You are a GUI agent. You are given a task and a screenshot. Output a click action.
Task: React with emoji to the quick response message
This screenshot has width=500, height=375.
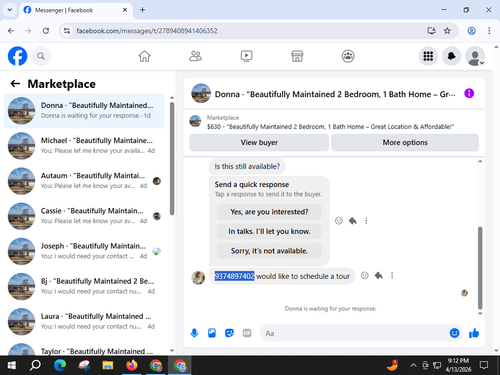pyautogui.click(x=339, y=221)
